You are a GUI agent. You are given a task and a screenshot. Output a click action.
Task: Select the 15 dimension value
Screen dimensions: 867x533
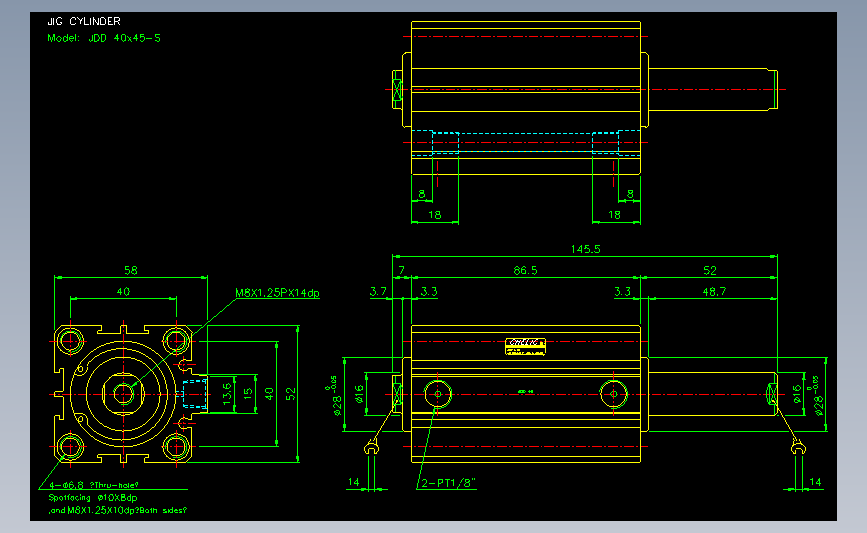pyautogui.click(x=248, y=394)
